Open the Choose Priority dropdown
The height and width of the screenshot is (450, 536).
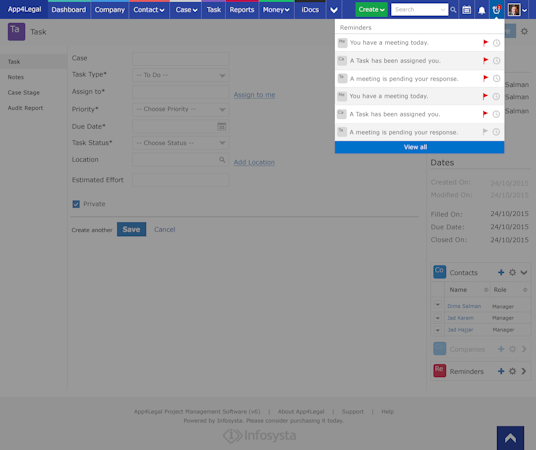(180, 109)
